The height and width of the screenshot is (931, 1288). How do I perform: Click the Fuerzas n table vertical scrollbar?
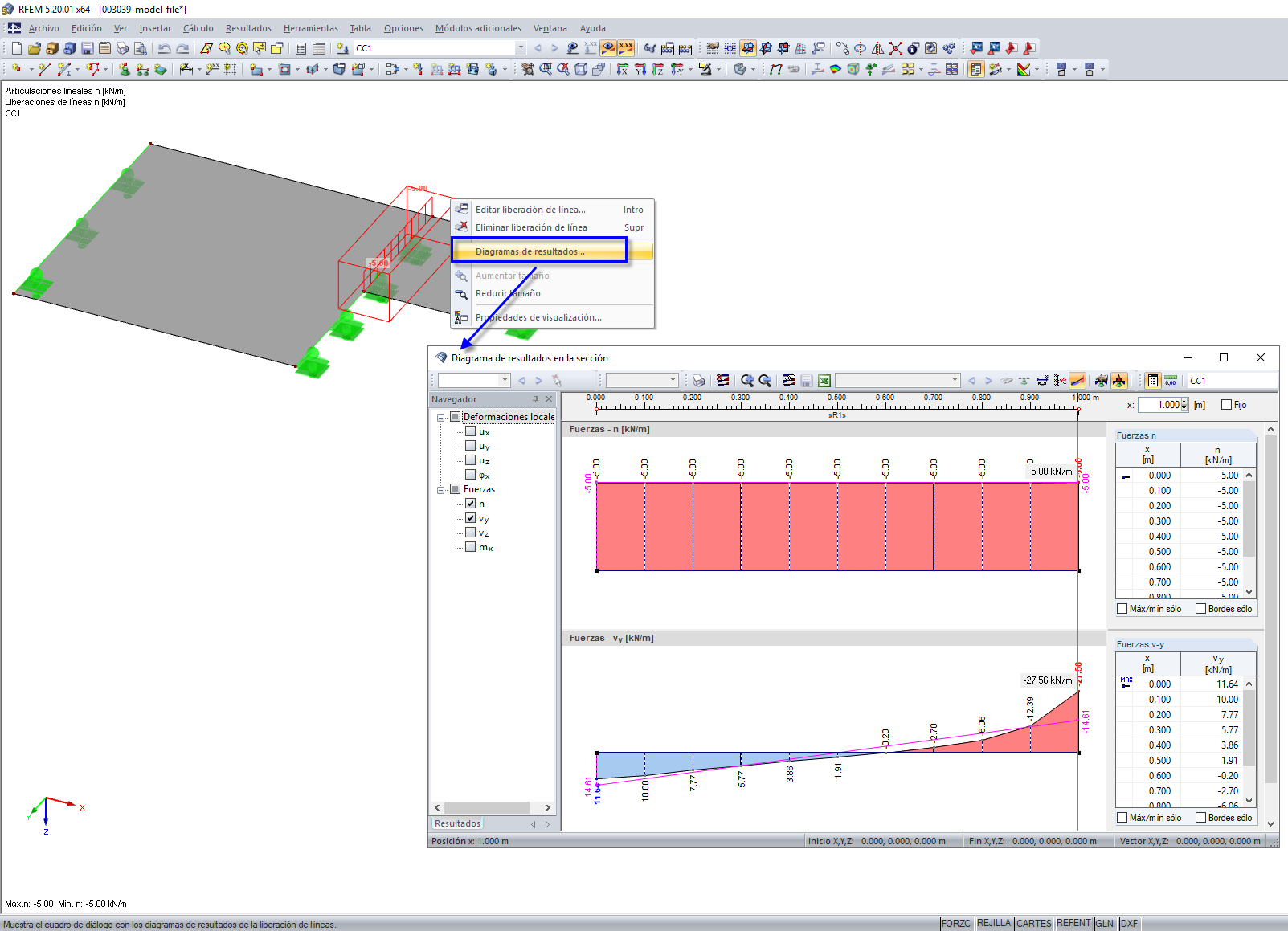pos(1249,533)
